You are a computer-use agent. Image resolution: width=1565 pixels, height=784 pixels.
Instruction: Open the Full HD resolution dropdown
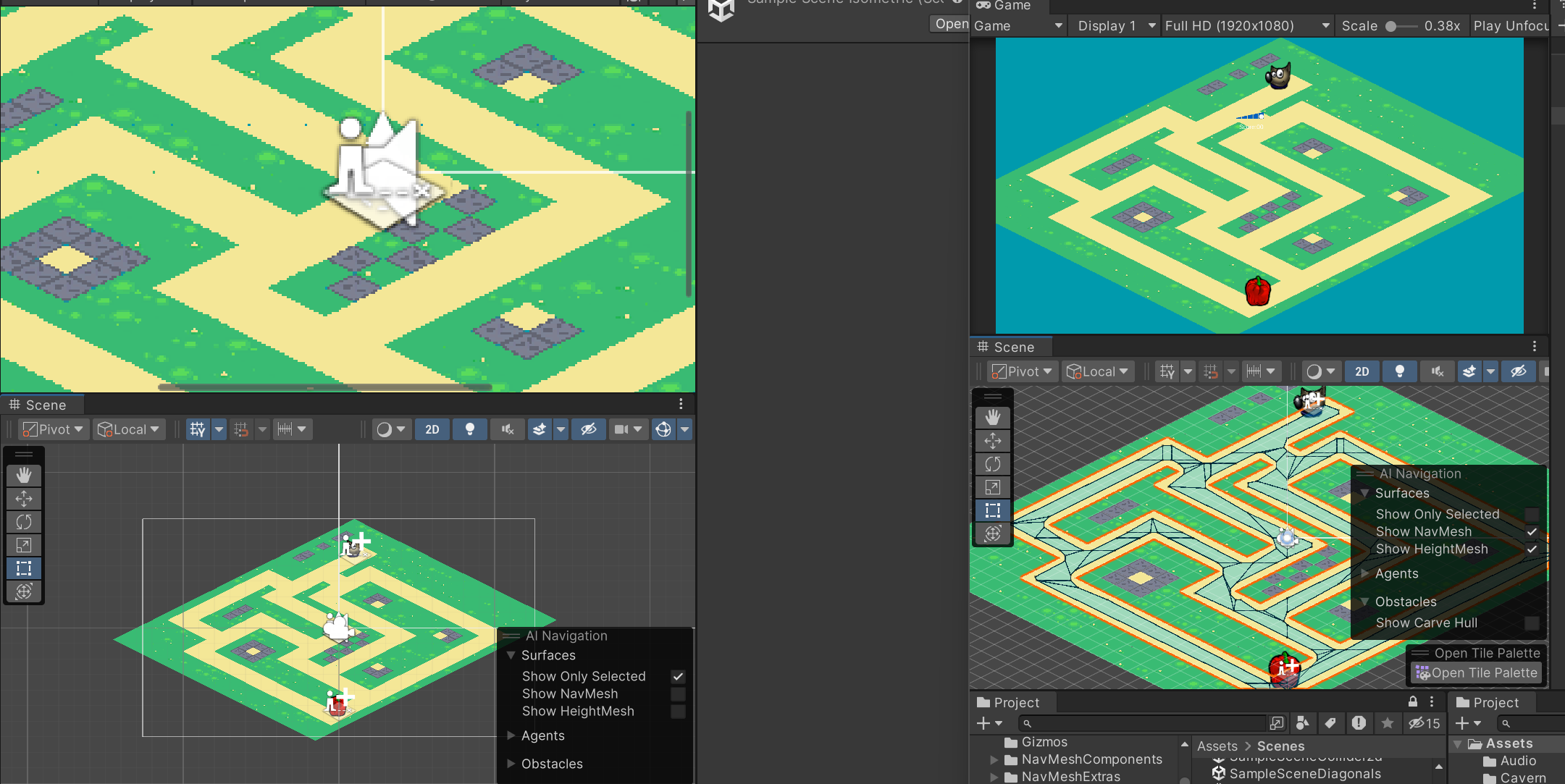click(1247, 26)
